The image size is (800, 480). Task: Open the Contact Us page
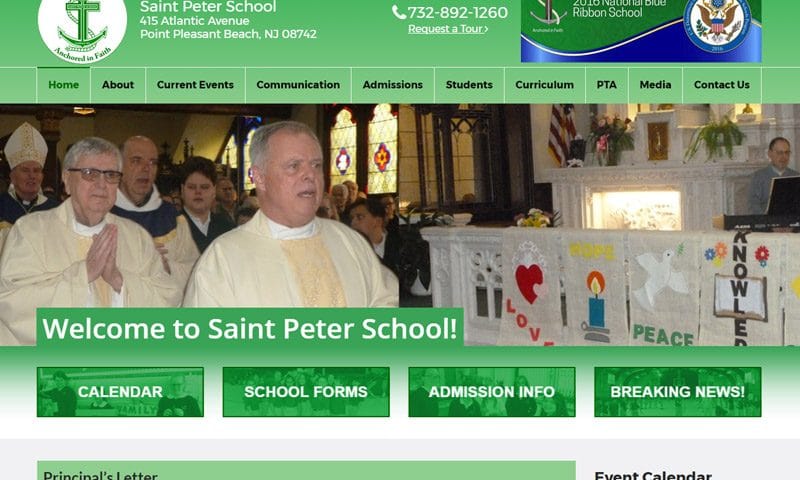[722, 85]
